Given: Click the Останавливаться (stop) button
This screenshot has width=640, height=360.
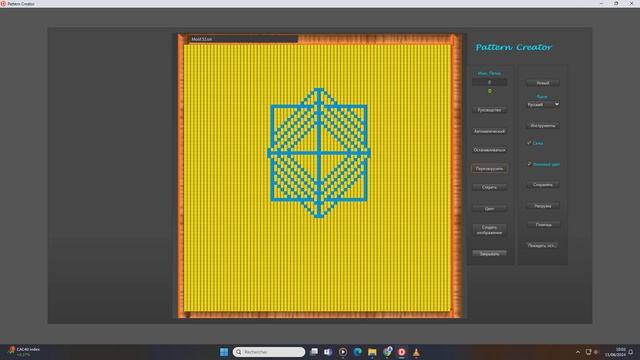Looking at the screenshot, I should point(489,150).
